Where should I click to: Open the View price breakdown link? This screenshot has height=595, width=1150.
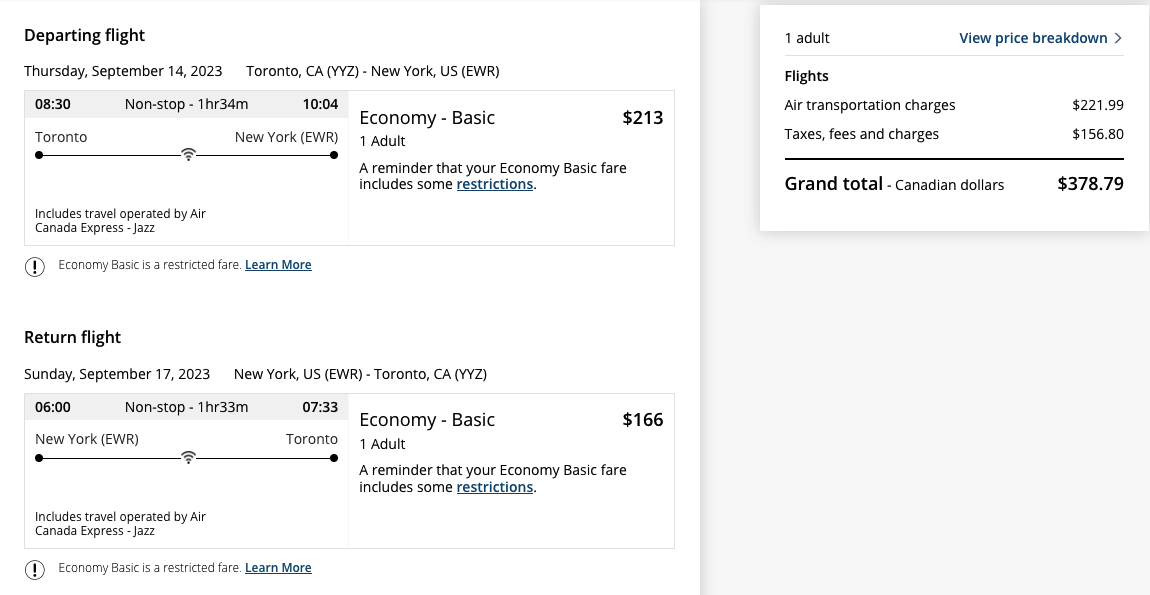[x=1033, y=38]
